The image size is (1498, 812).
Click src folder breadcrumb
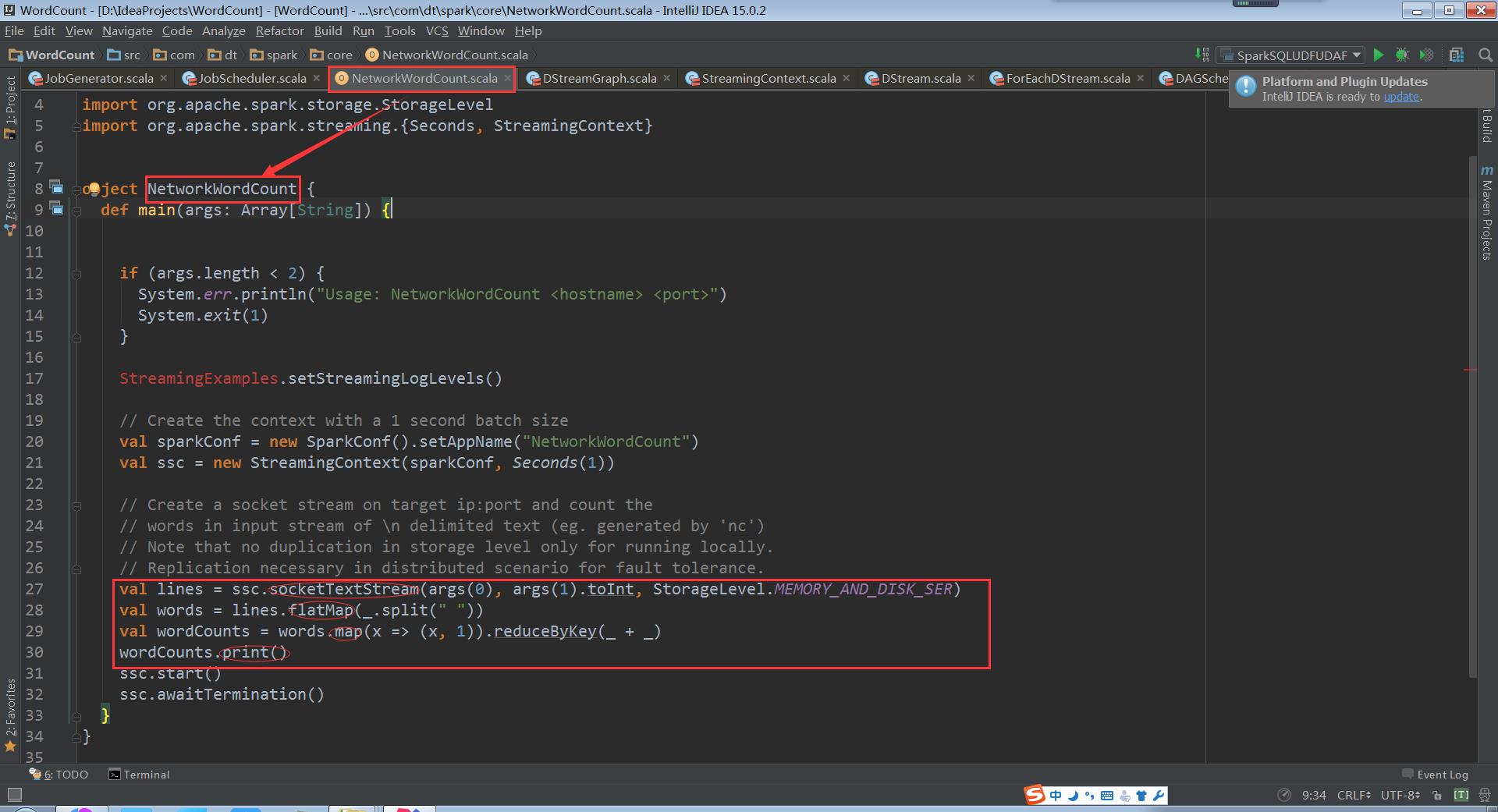pos(124,55)
